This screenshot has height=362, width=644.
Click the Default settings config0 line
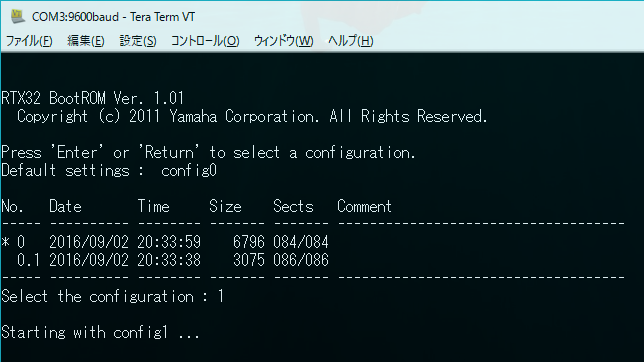(109, 171)
